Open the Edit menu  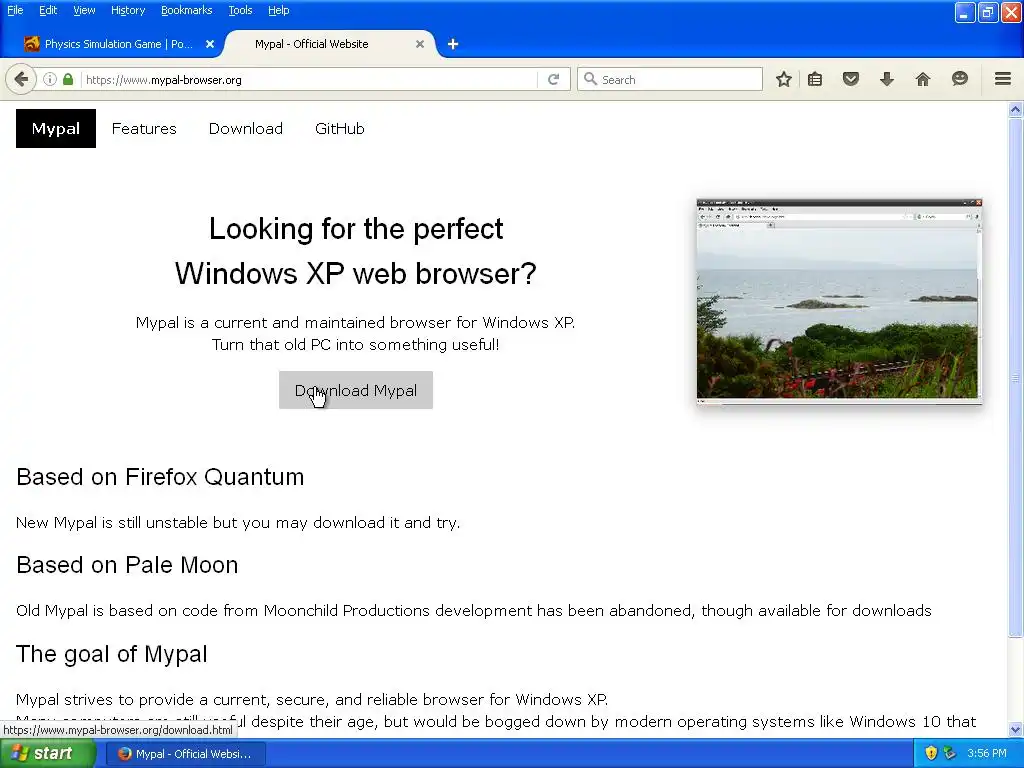click(x=48, y=10)
